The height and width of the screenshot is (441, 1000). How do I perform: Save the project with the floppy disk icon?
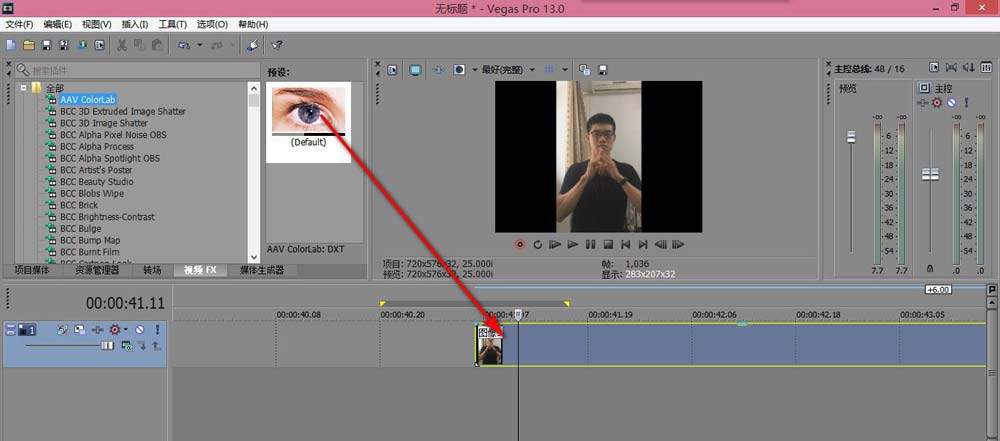(x=46, y=45)
